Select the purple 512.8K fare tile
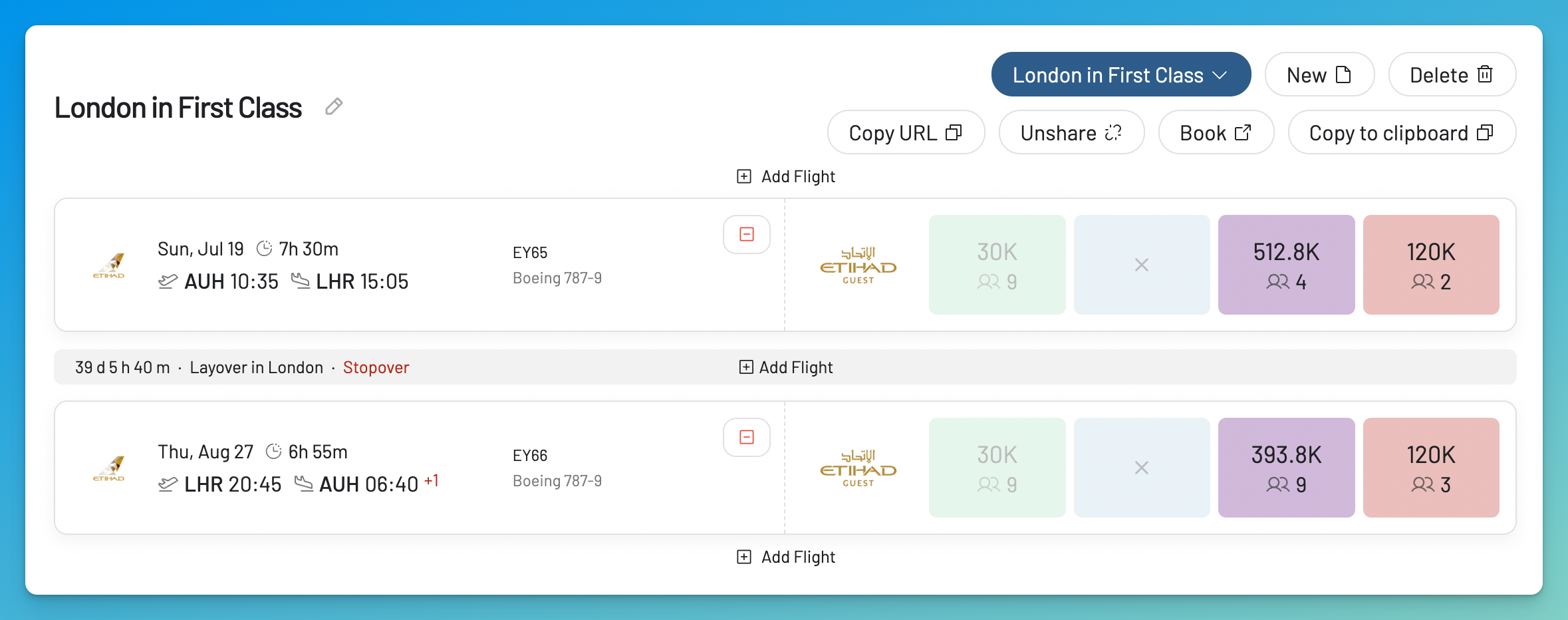This screenshot has height=620, width=1568. [1286, 265]
